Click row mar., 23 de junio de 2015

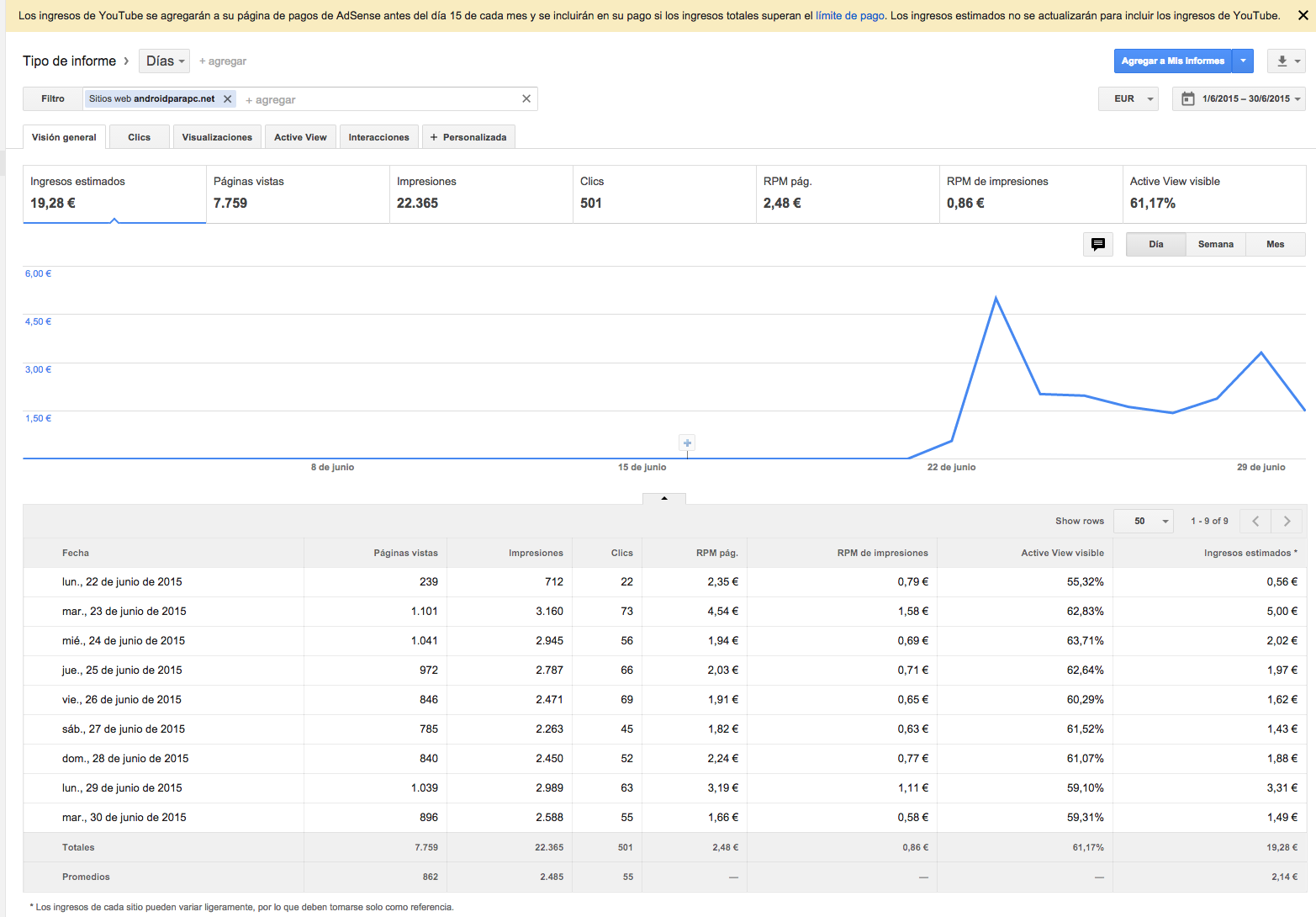[x=664, y=612]
